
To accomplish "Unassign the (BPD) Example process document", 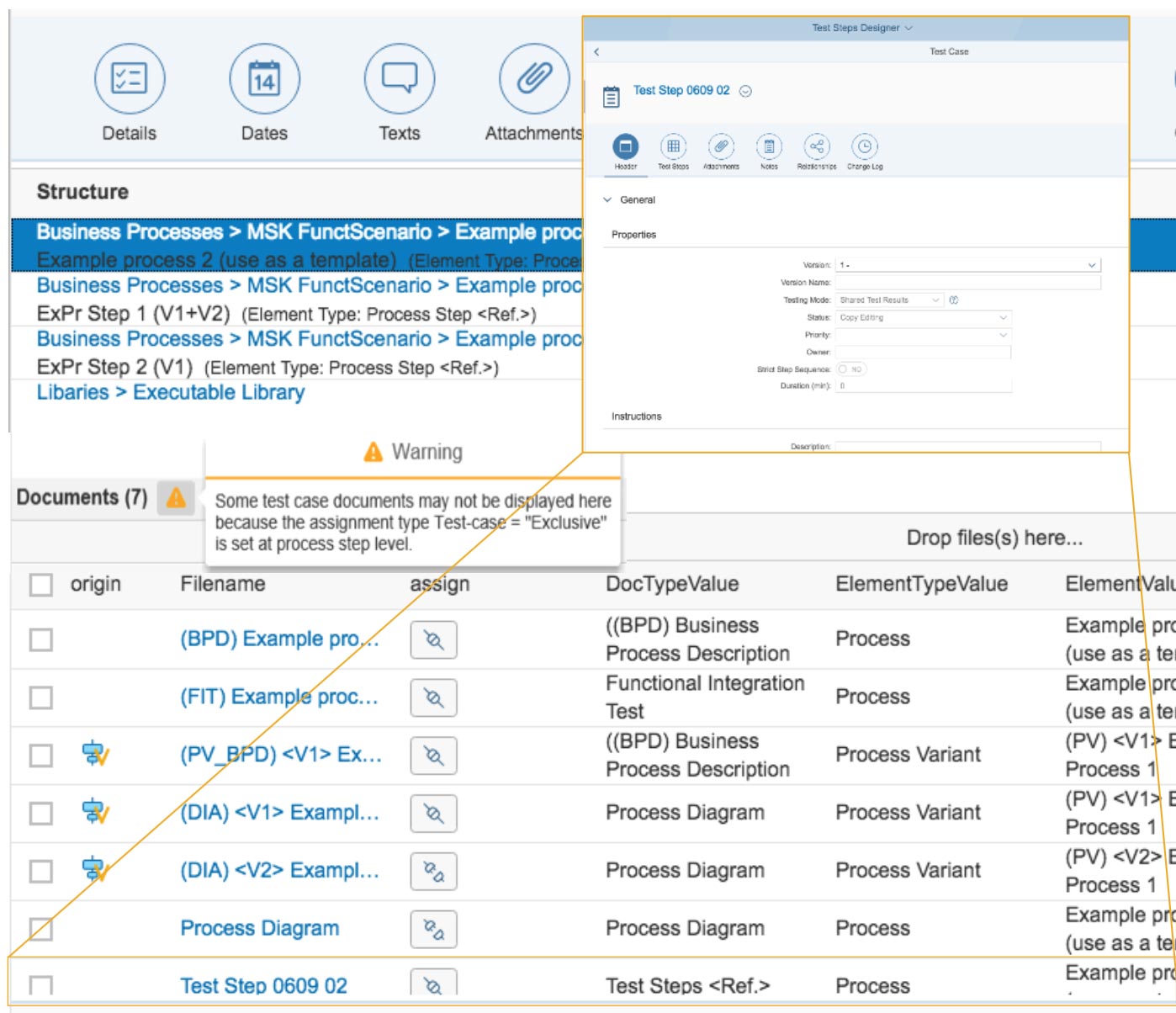I will 433,640.
